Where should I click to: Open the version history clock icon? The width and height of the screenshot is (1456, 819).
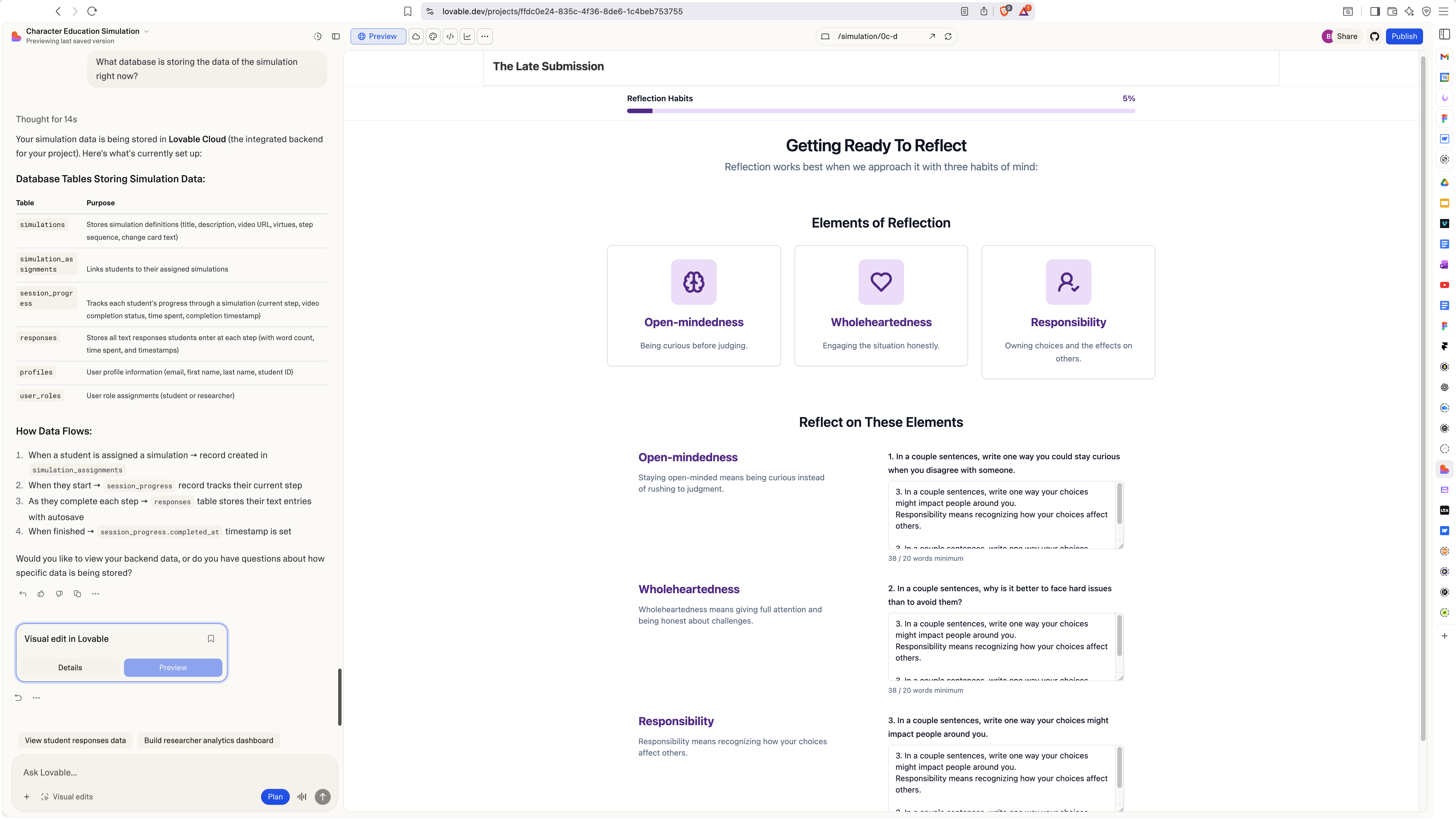pos(318,36)
